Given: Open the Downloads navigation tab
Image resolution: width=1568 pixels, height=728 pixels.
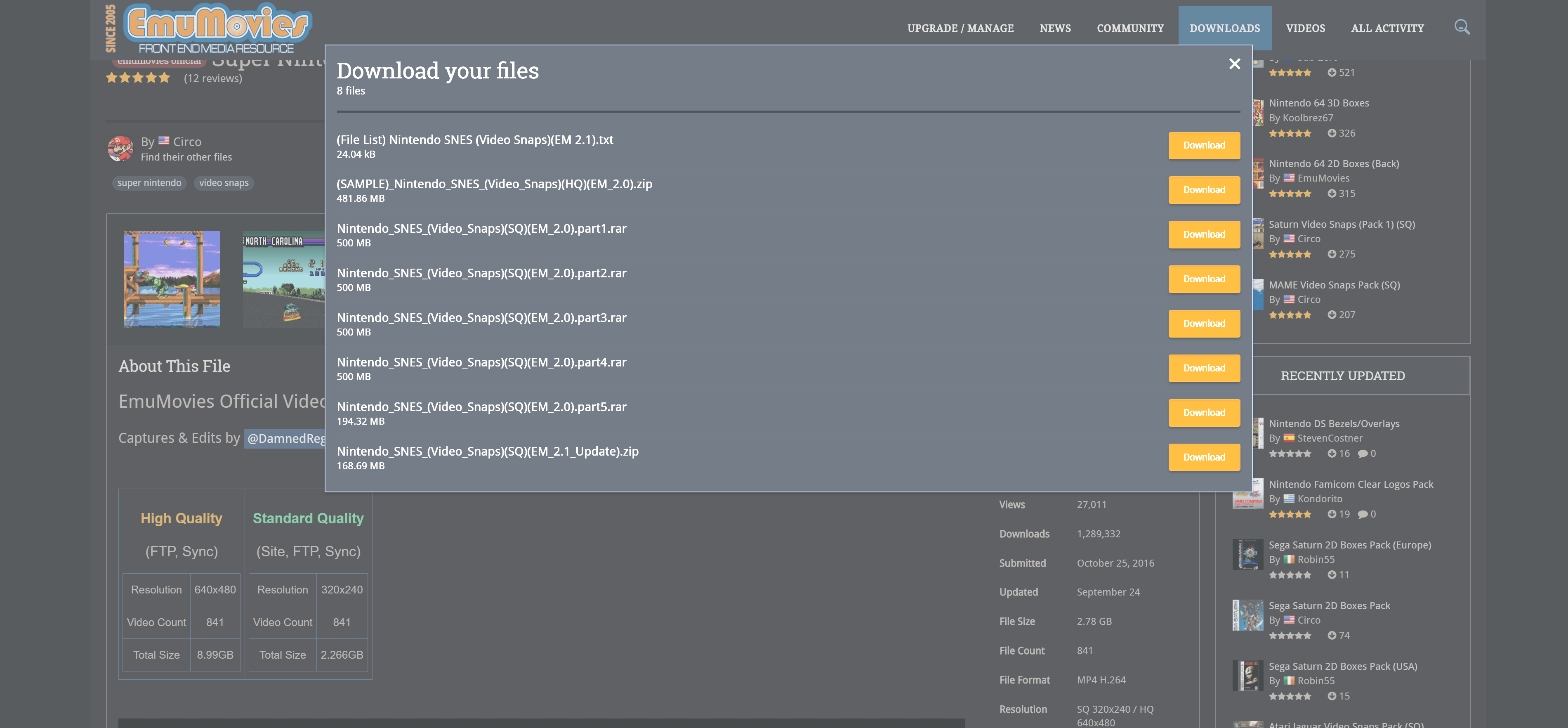Looking at the screenshot, I should [1225, 28].
